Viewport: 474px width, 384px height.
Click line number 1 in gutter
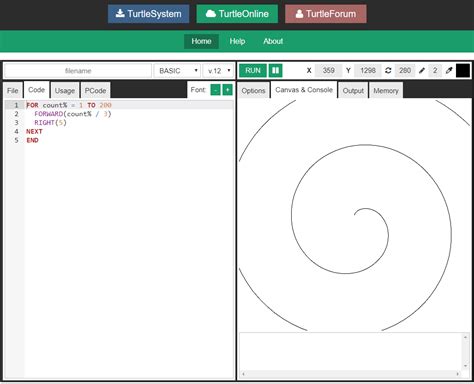click(16, 105)
